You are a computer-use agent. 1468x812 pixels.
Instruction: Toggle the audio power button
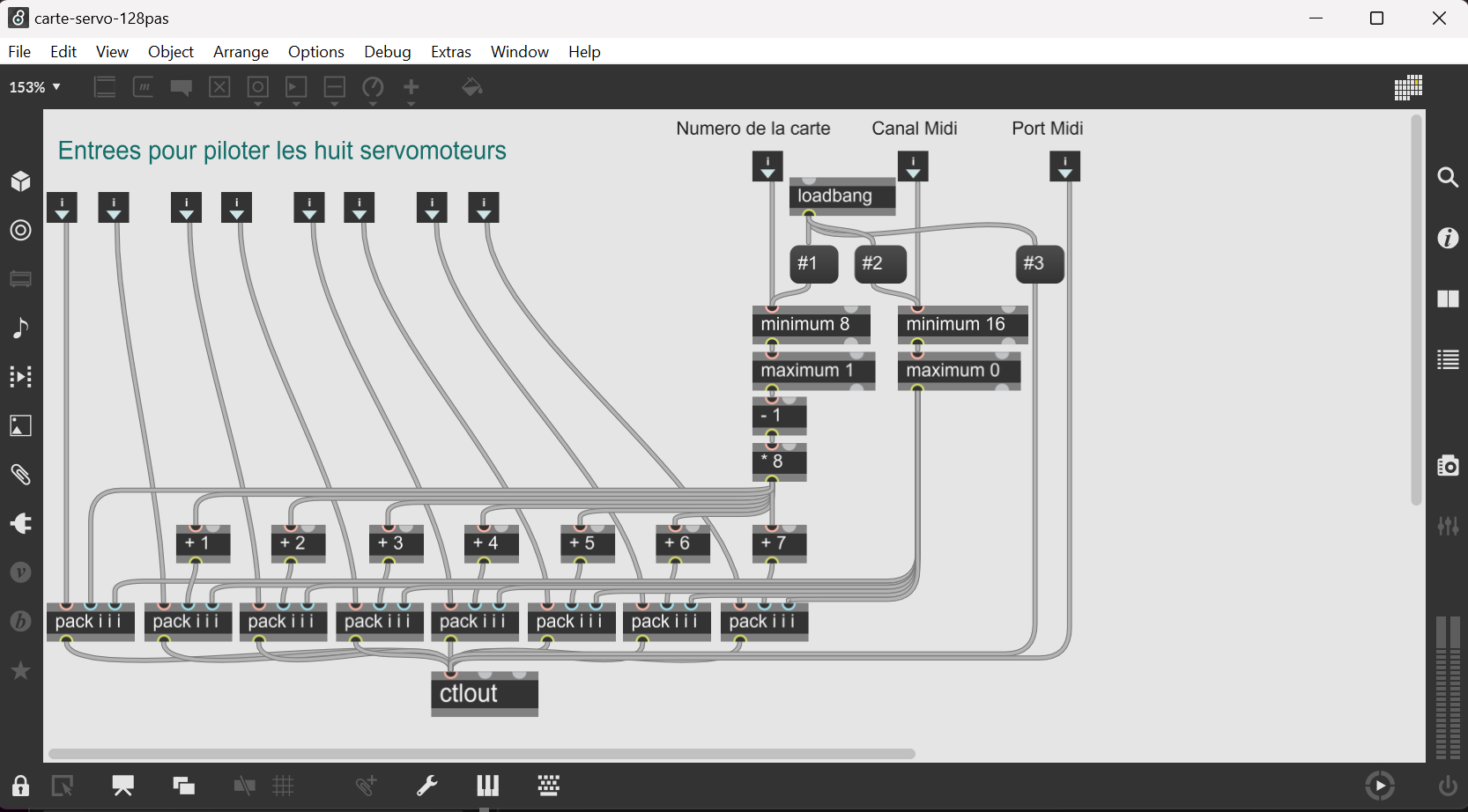tap(1448, 786)
